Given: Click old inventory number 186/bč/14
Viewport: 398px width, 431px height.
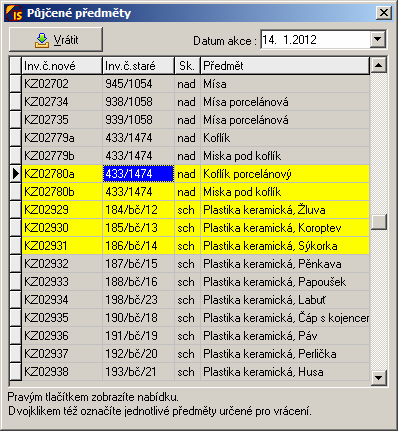Looking at the screenshot, I should [138, 246].
